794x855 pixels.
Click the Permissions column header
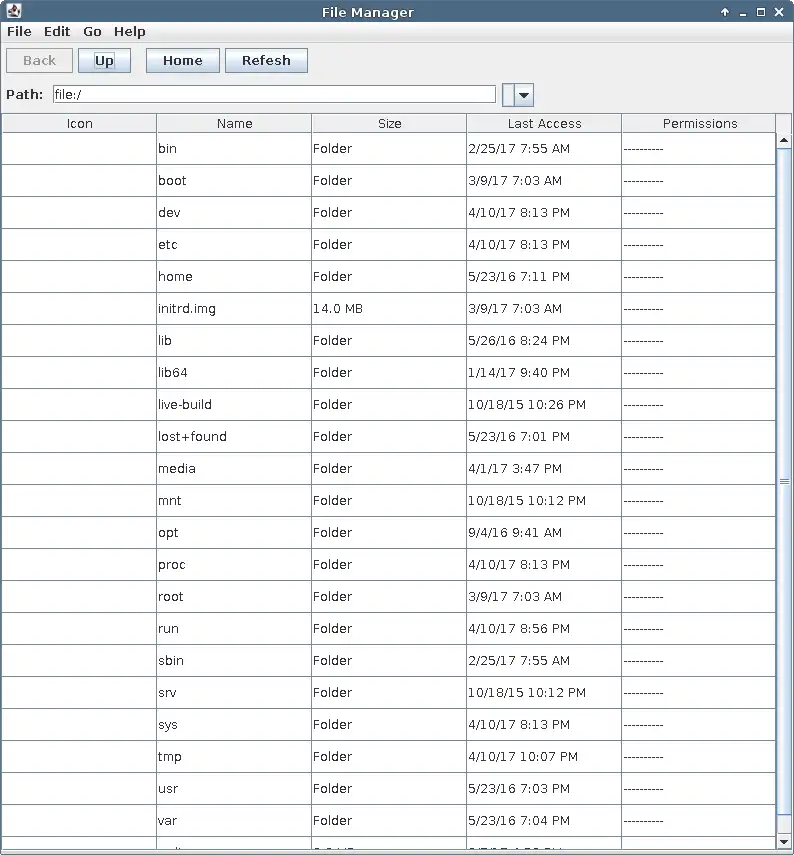[699, 124]
